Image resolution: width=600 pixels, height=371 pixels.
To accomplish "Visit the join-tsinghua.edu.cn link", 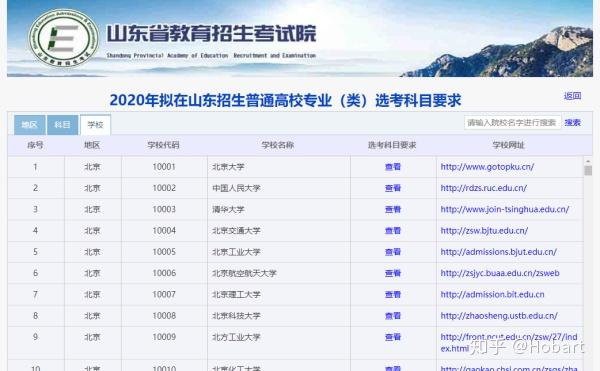I will [505, 209].
